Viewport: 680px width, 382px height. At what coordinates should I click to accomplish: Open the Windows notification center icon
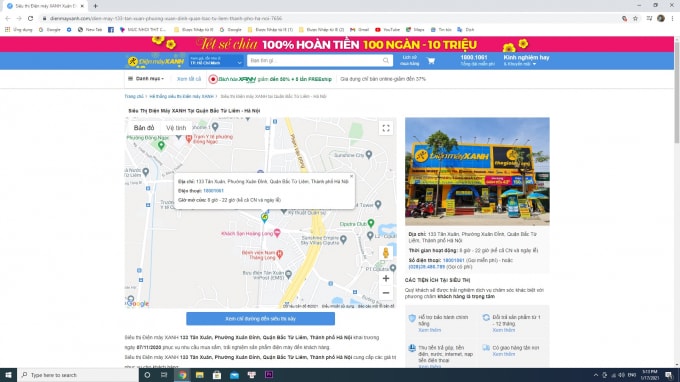pos(669,375)
